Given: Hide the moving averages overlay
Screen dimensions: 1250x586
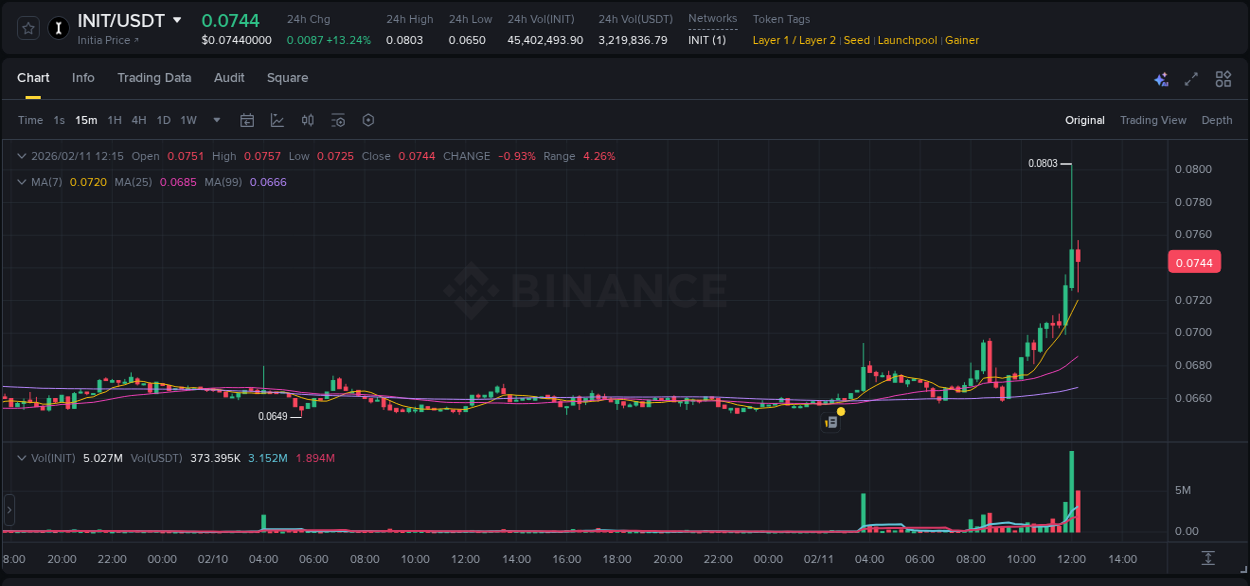Looking at the screenshot, I should click(x=21, y=182).
